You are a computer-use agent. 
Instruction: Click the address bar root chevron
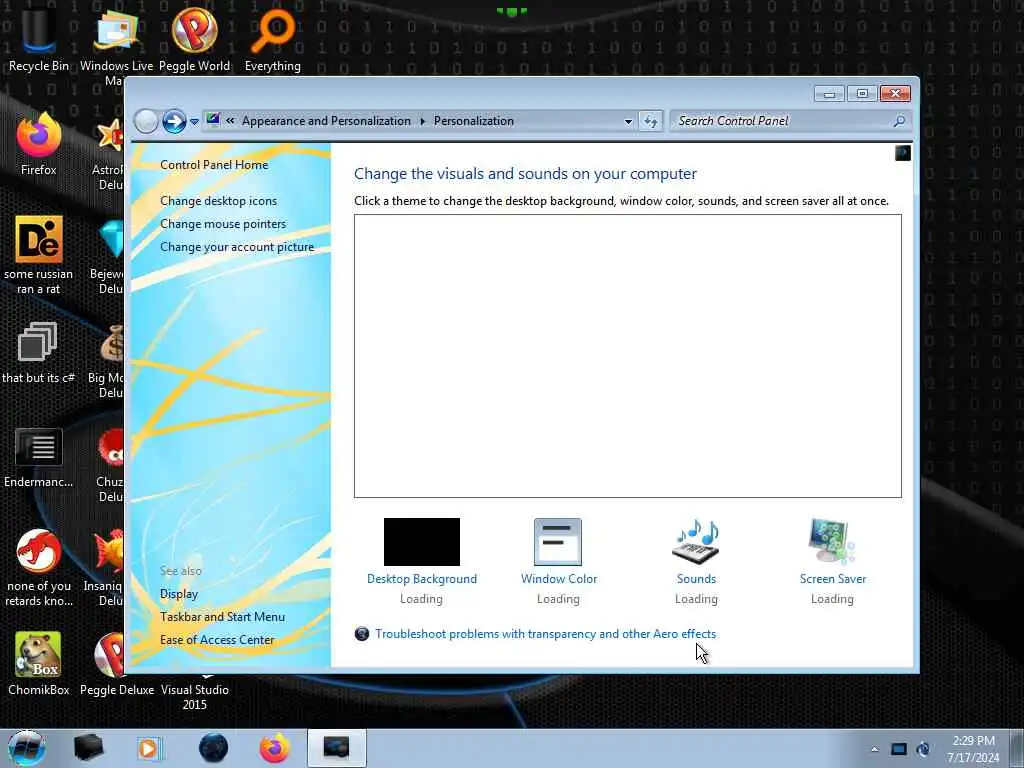[x=230, y=121]
